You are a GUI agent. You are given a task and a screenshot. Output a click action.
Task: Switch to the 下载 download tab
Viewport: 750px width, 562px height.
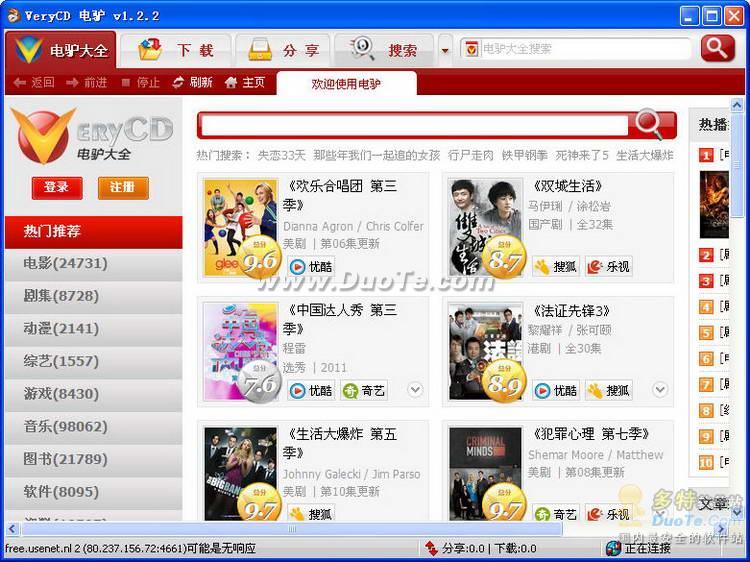(x=175, y=50)
